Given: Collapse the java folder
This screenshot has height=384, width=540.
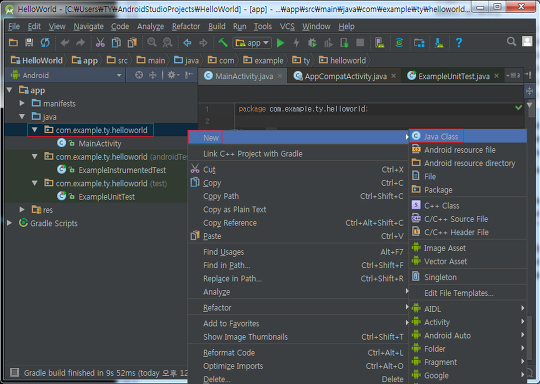Looking at the screenshot, I should coord(22,116).
